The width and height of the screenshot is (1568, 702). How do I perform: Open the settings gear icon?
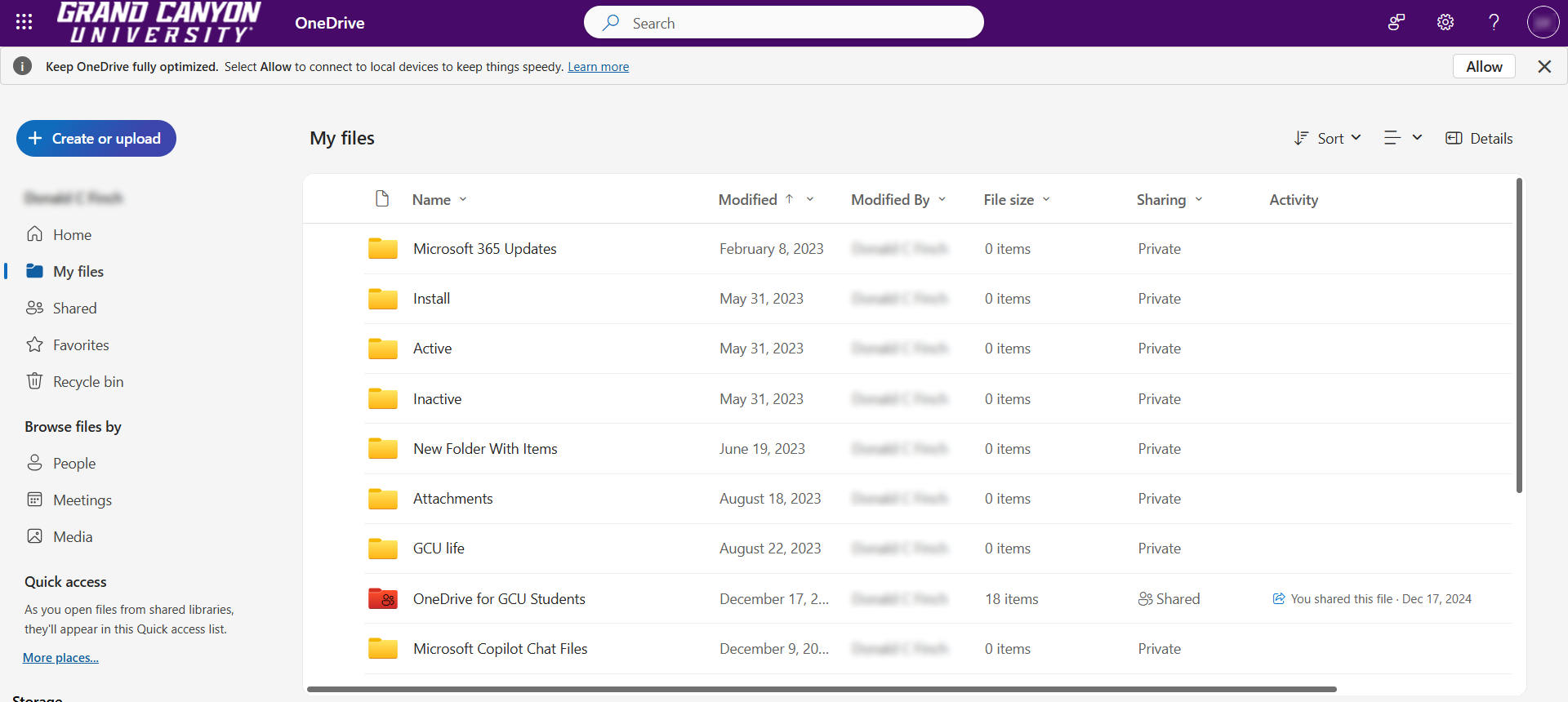[1445, 23]
